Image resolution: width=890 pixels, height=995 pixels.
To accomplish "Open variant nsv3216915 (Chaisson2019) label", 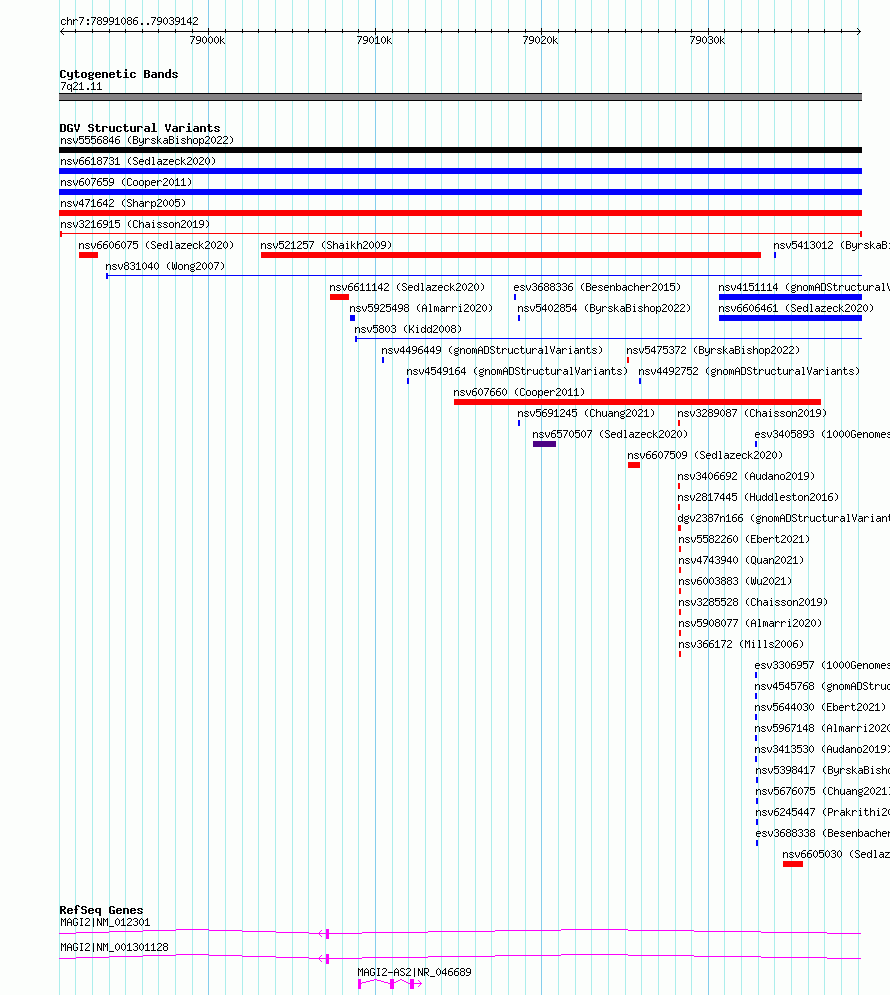I will pos(135,224).
